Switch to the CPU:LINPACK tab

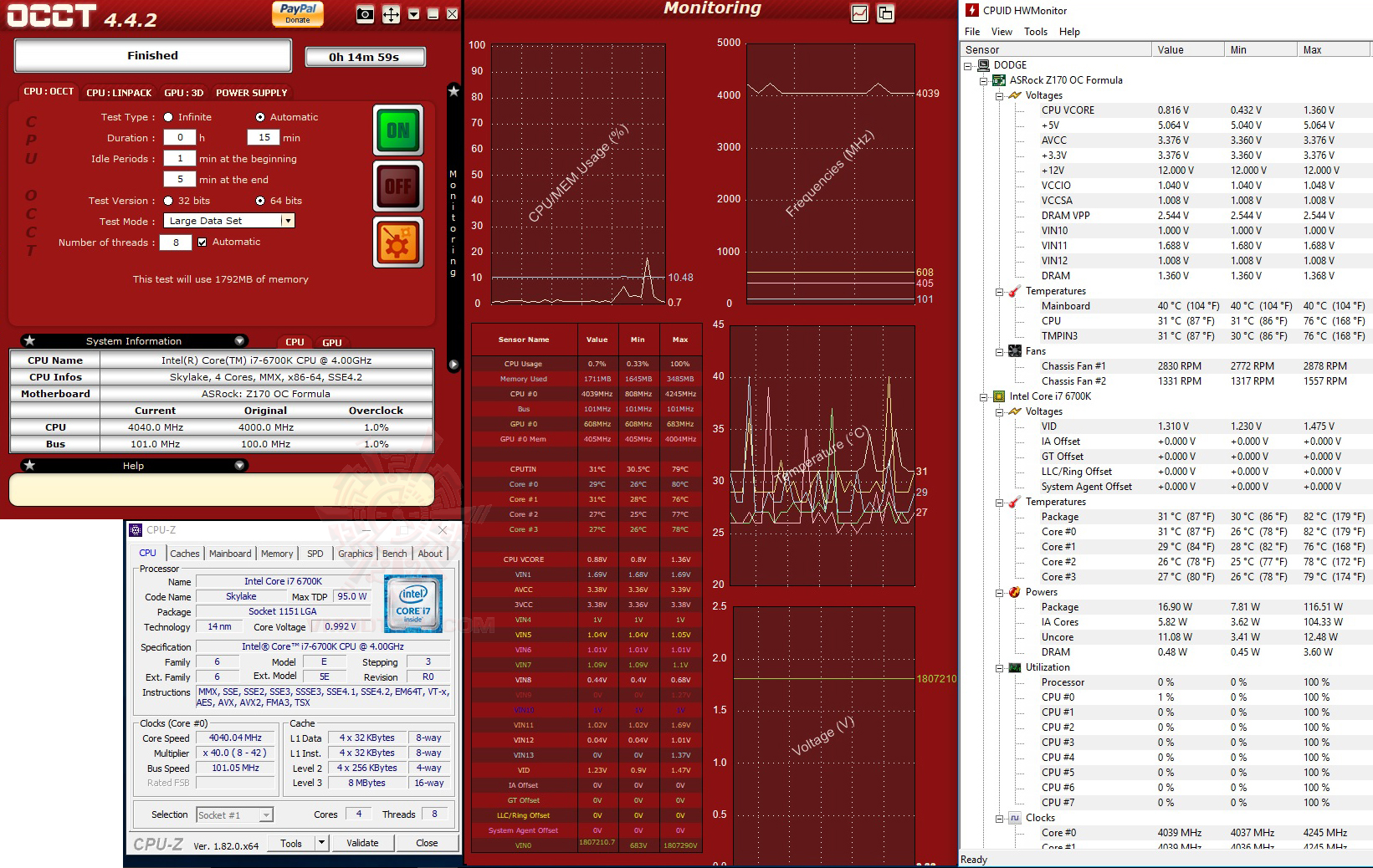[x=119, y=92]
